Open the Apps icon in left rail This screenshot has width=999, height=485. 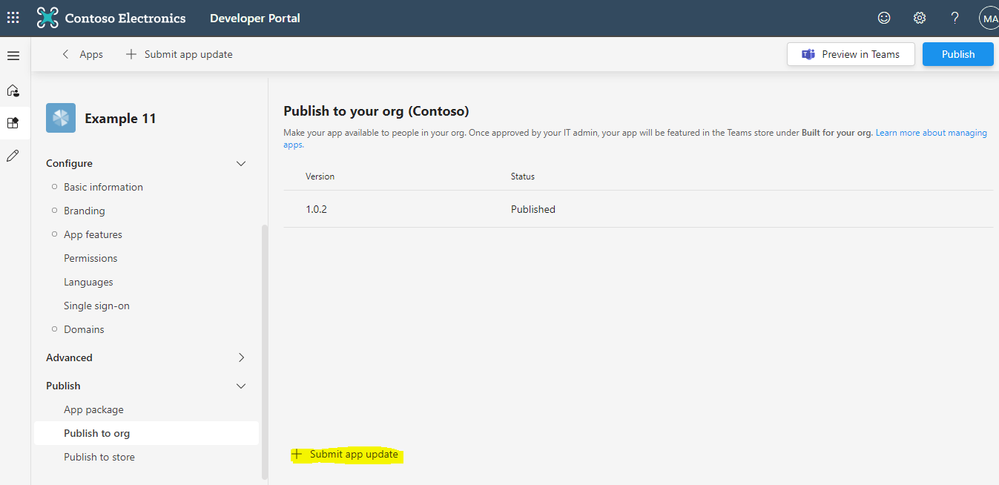[x=13, y=123]
